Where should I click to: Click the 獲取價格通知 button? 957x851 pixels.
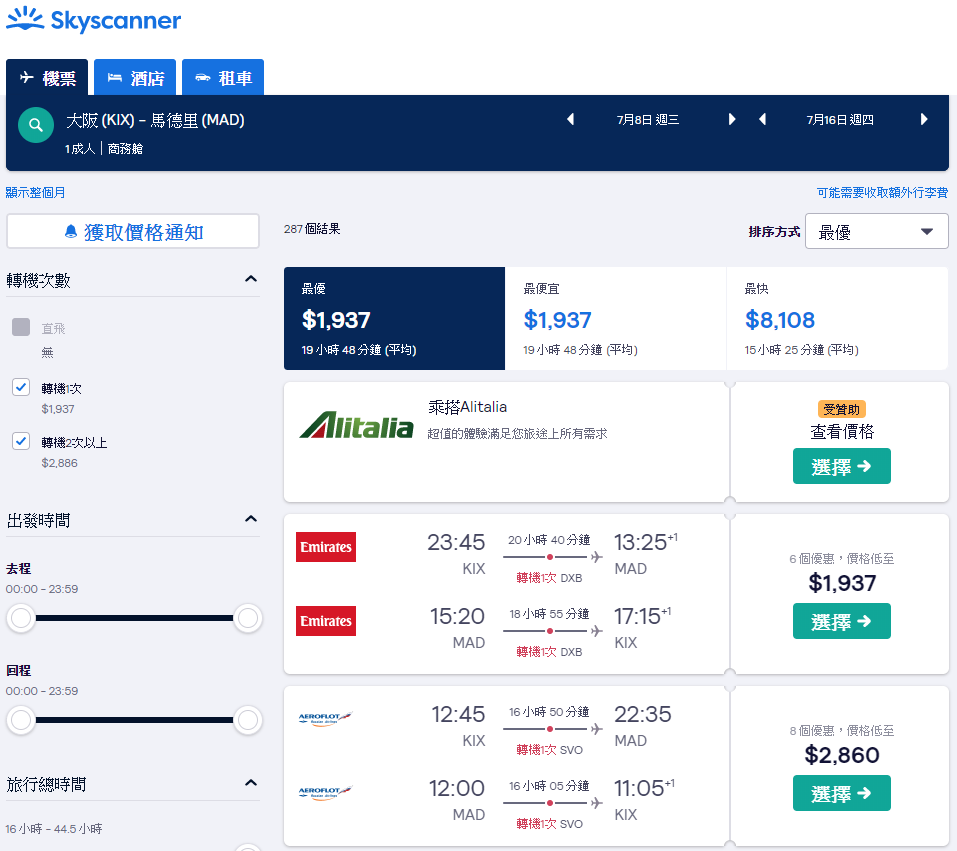pyautogui.click(x=133, y=231)
